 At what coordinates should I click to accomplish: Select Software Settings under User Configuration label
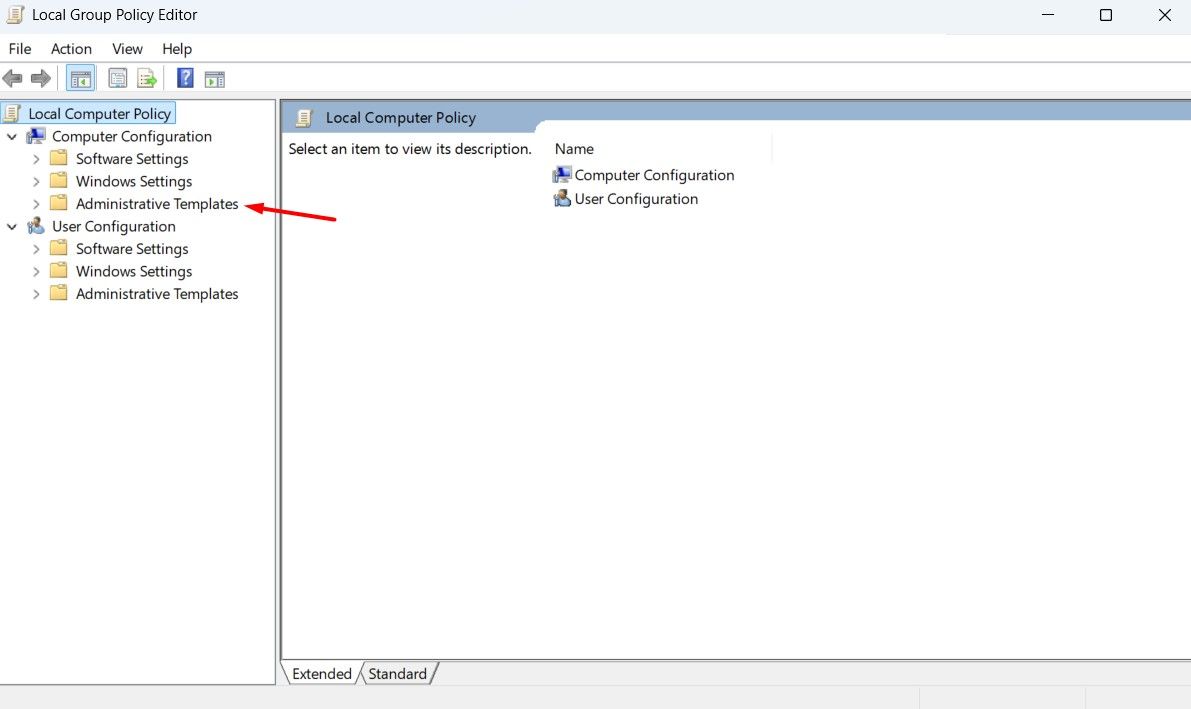132,249
